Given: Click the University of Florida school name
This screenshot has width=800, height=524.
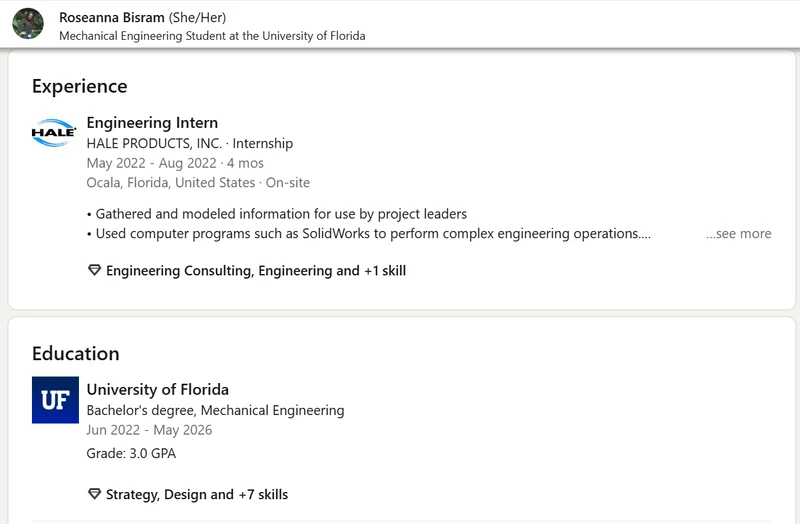Looking at the screenshot, I should [157, 390].
